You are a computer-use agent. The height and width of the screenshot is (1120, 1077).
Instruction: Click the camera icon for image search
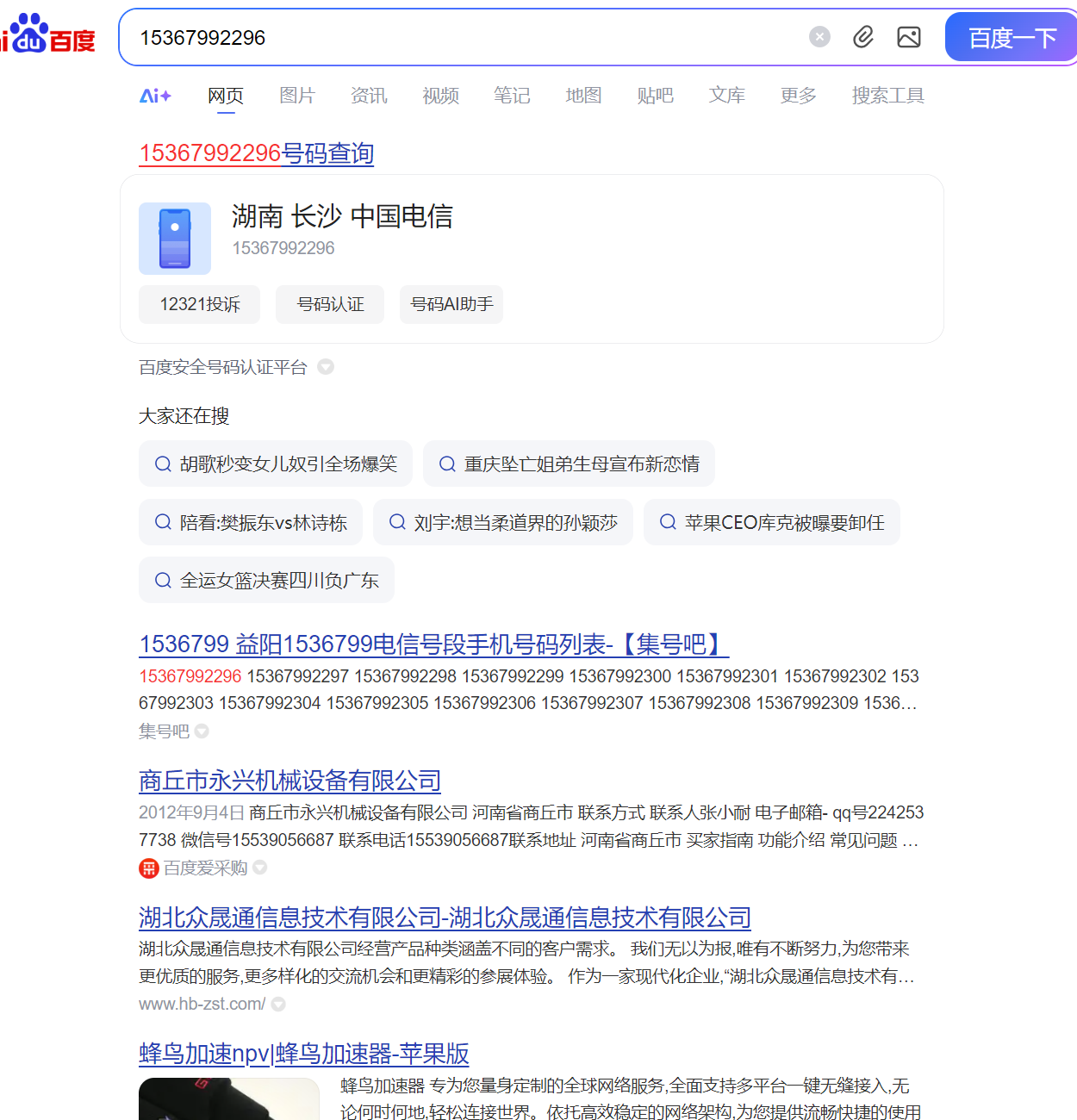click(x=909, y=37)
